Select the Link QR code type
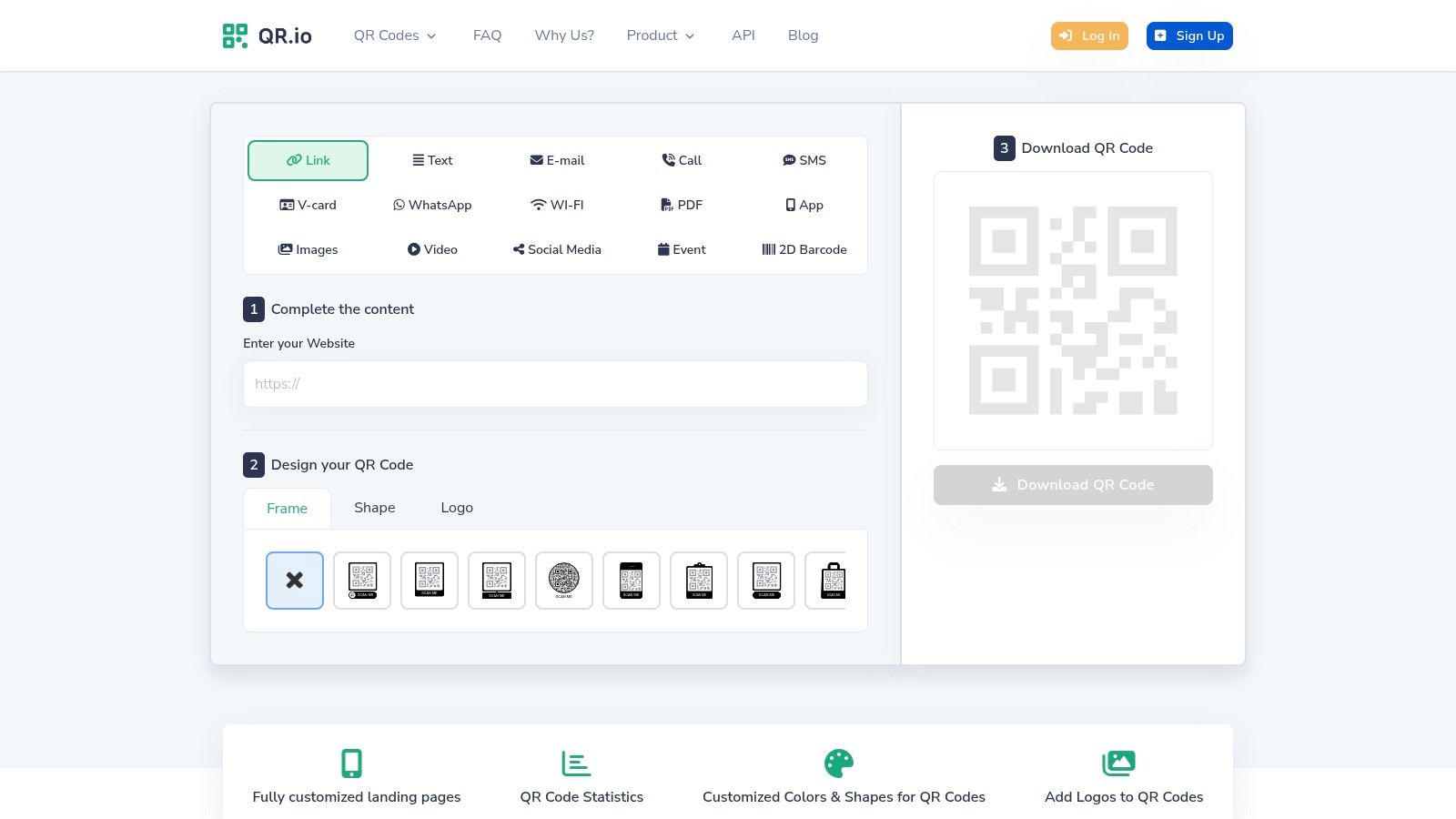 [308, 160]
